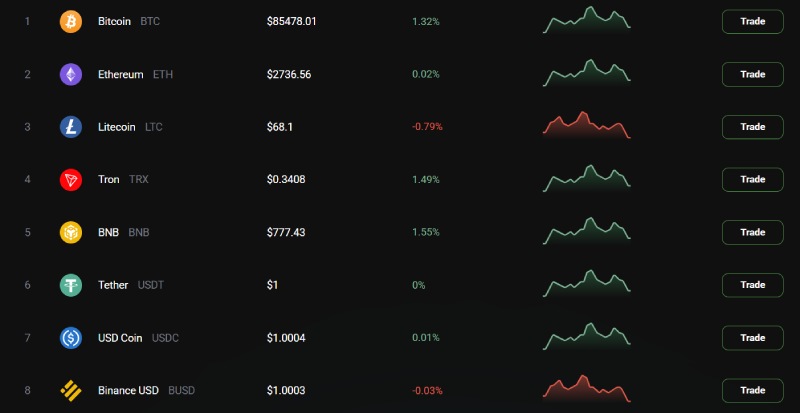Click the green Tether coin icon
Viewport: 800px width, 413px height.
coord(71,285)
